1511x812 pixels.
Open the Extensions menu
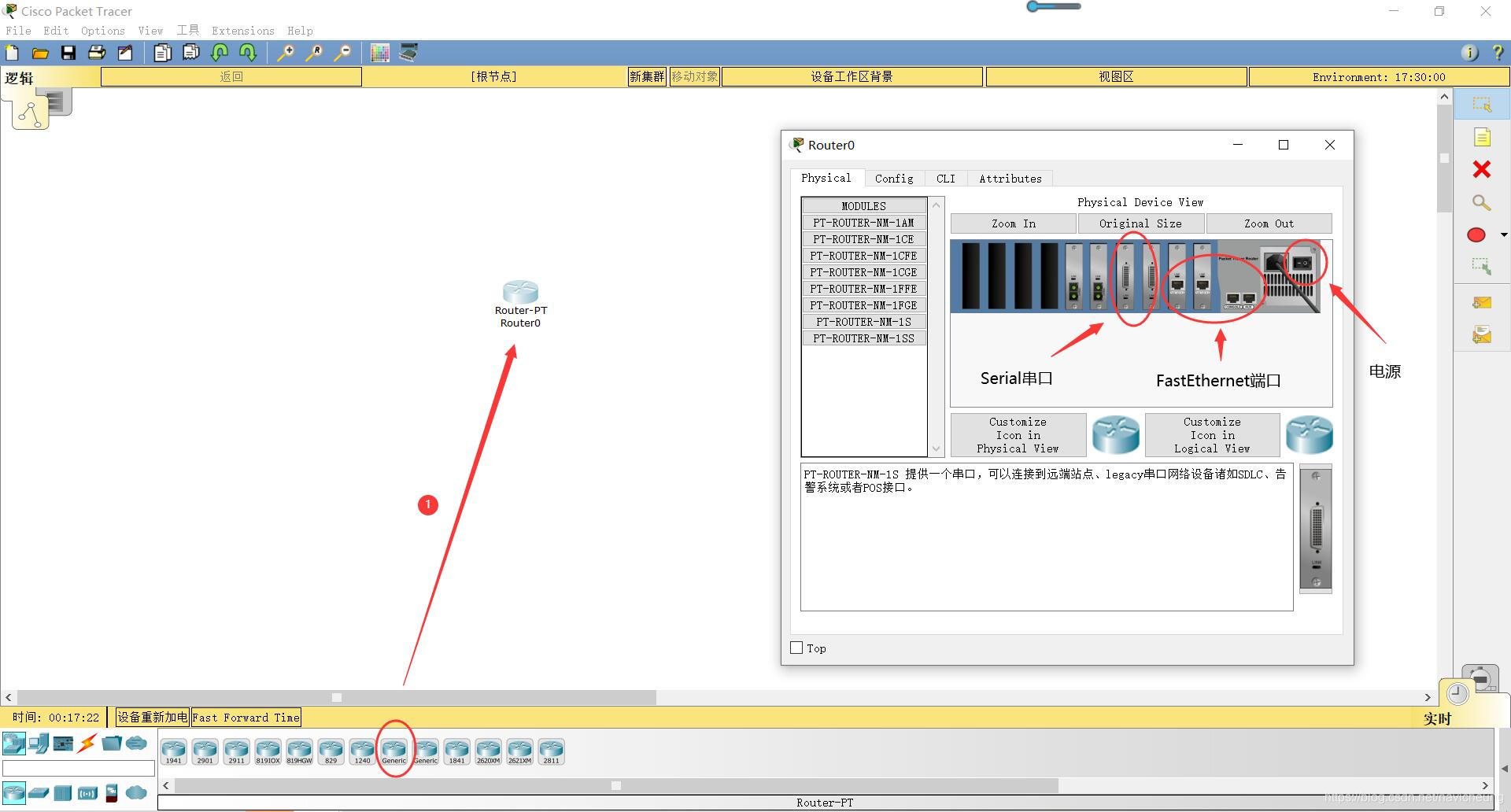tap(243, 31)
